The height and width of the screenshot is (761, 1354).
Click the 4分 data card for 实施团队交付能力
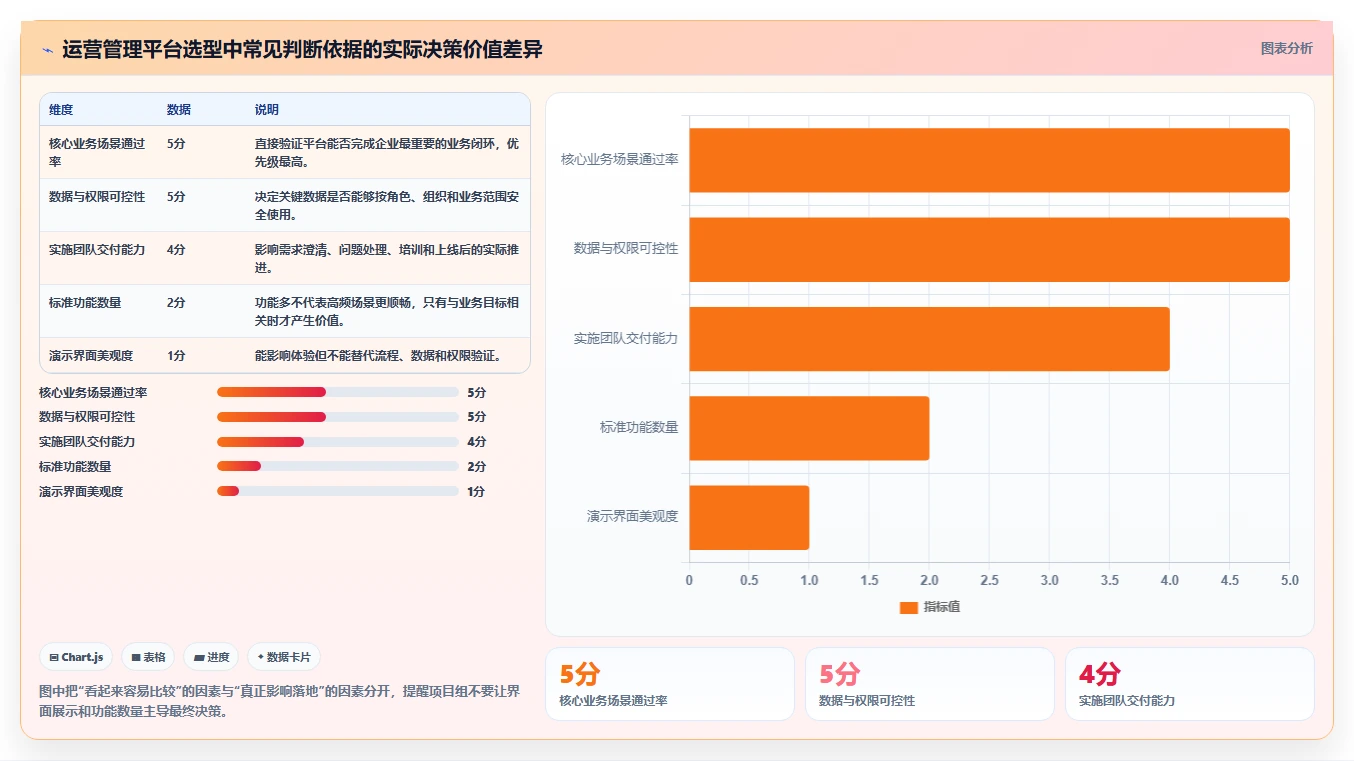[1190, 684]
